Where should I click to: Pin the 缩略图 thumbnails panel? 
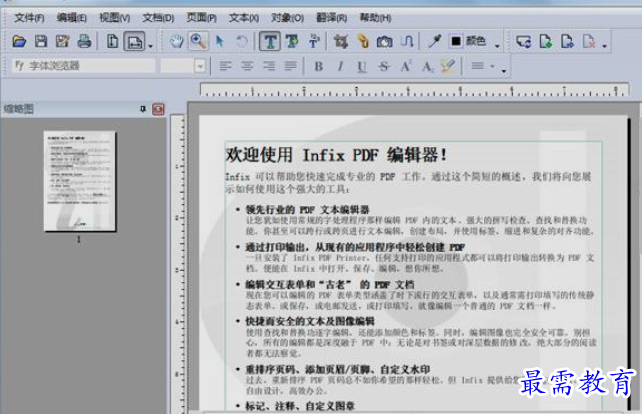tap(142, 109)
